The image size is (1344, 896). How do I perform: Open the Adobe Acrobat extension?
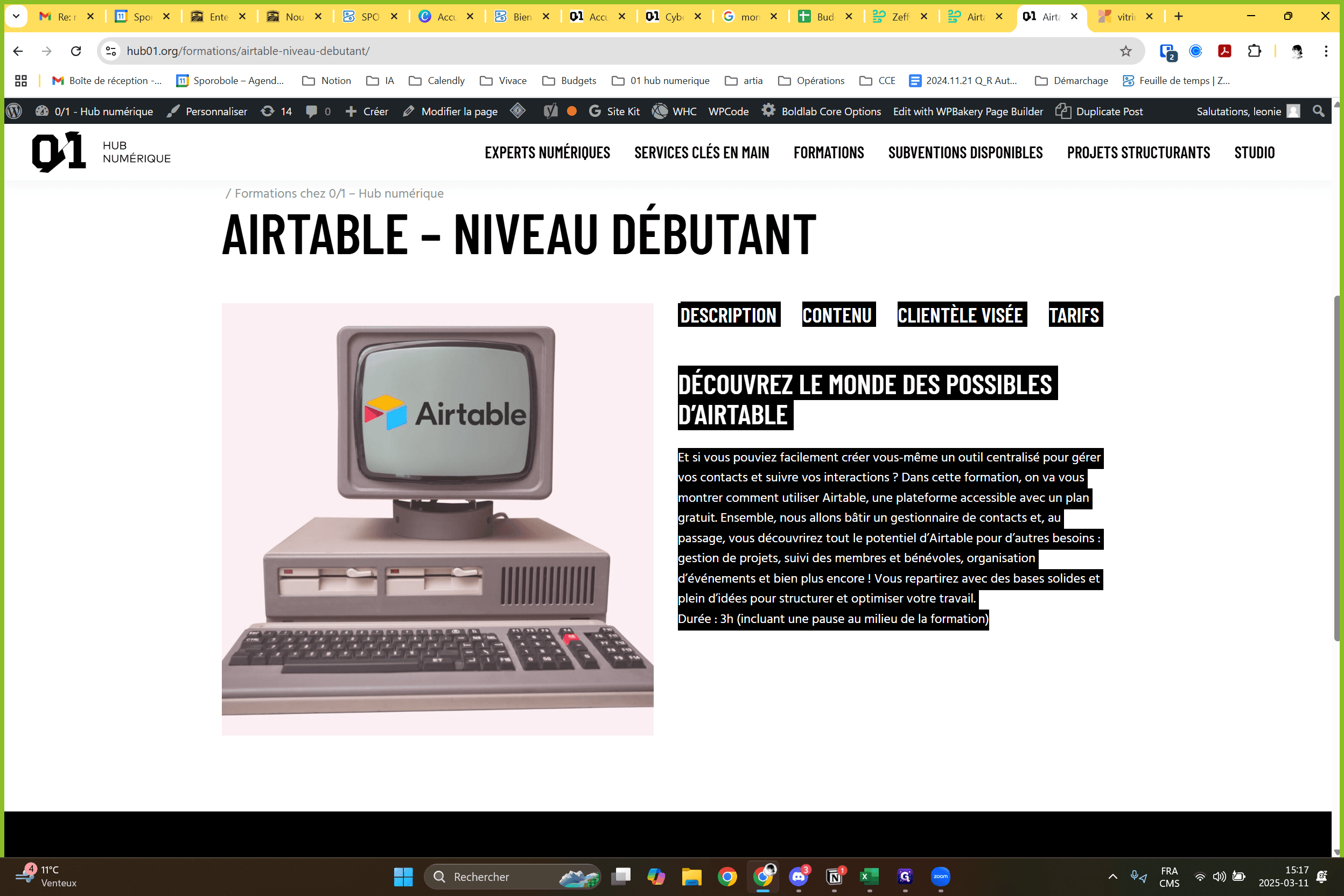[1224, 51]
